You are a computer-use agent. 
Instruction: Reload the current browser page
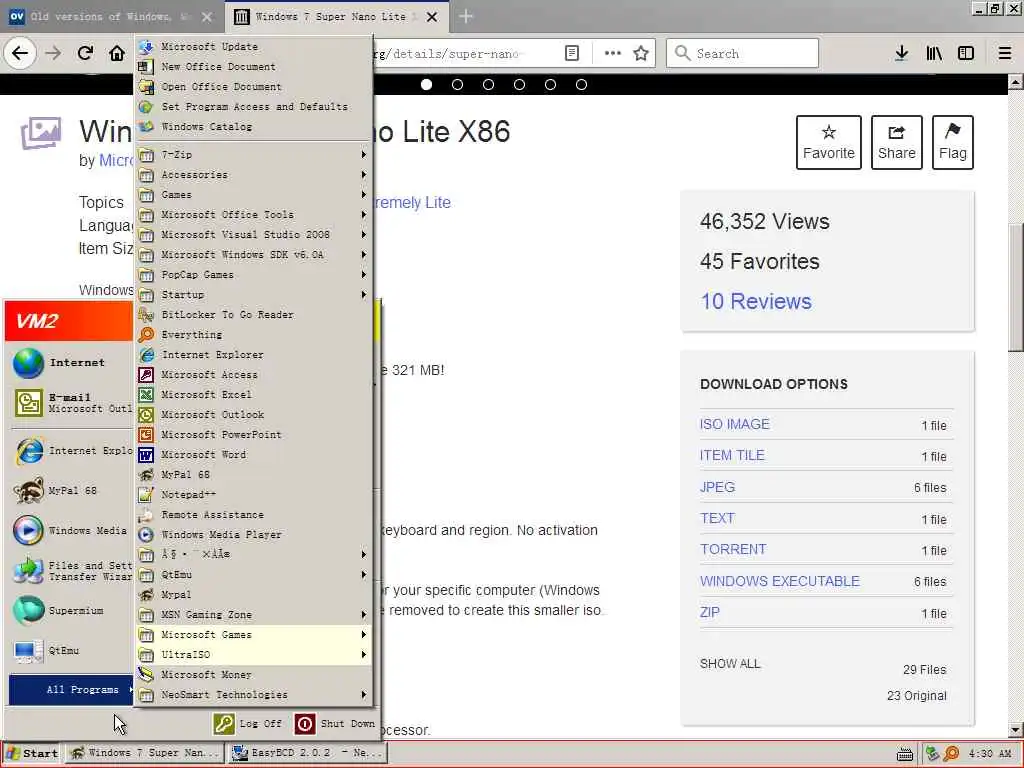(85, 53)
